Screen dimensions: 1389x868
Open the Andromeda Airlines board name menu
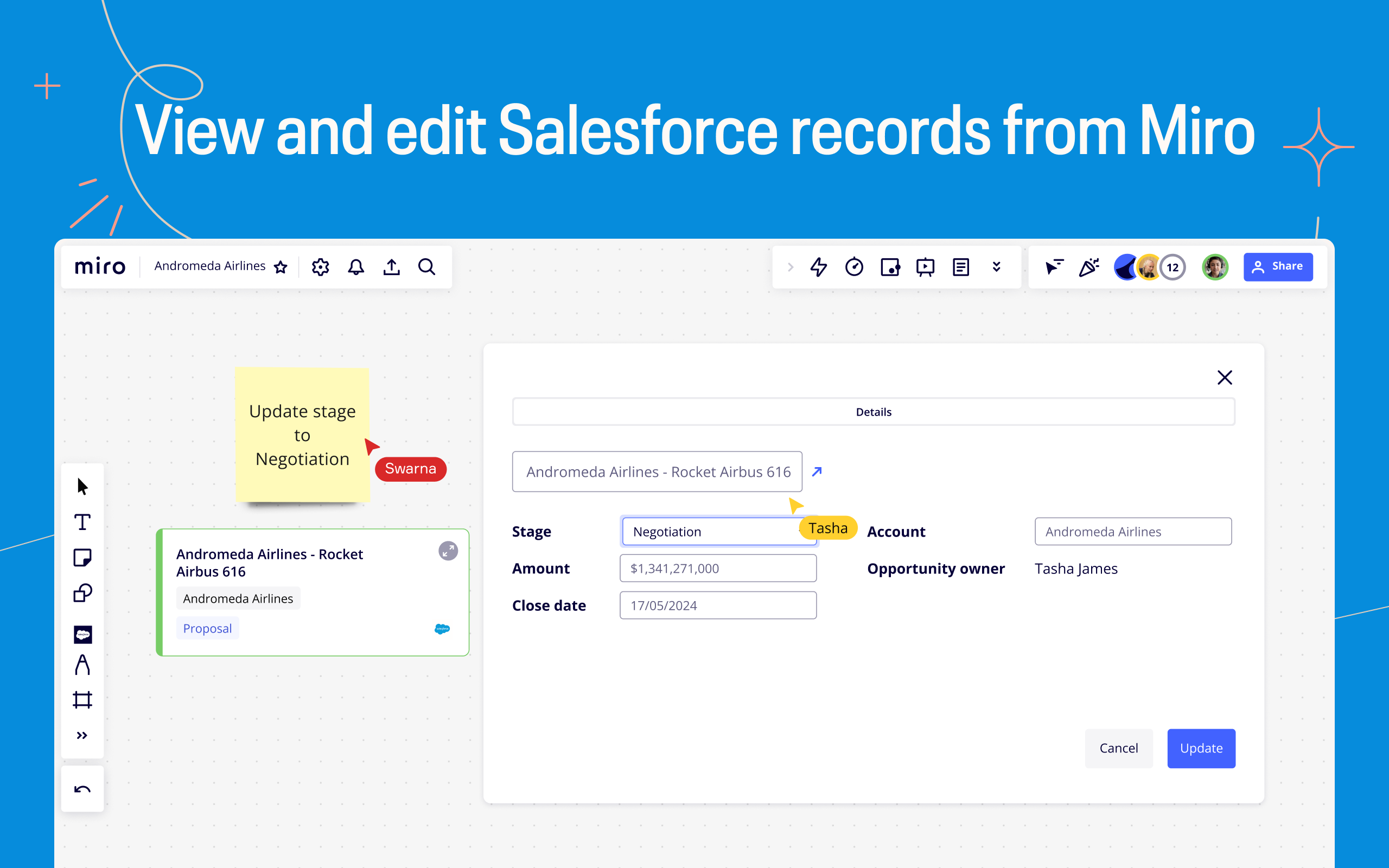pyautogui.click(x=209, y=266)
